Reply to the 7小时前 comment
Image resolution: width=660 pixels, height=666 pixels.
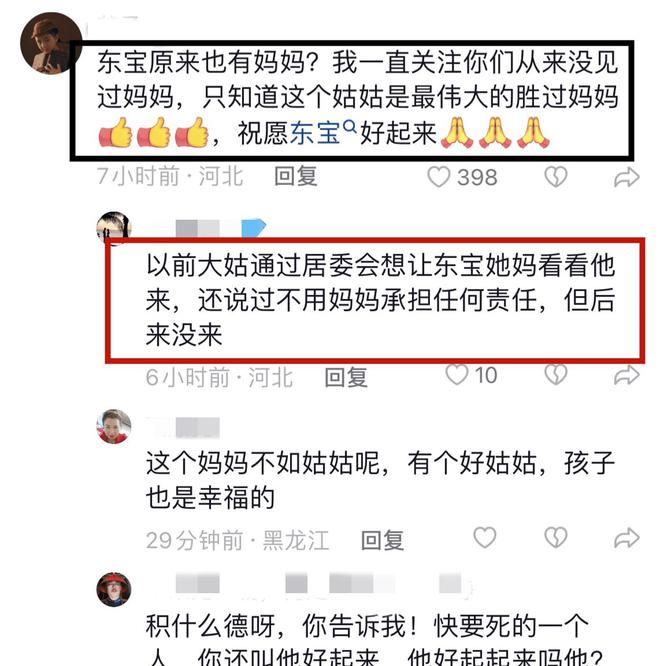pyautogui.click(x=296, y=176)
